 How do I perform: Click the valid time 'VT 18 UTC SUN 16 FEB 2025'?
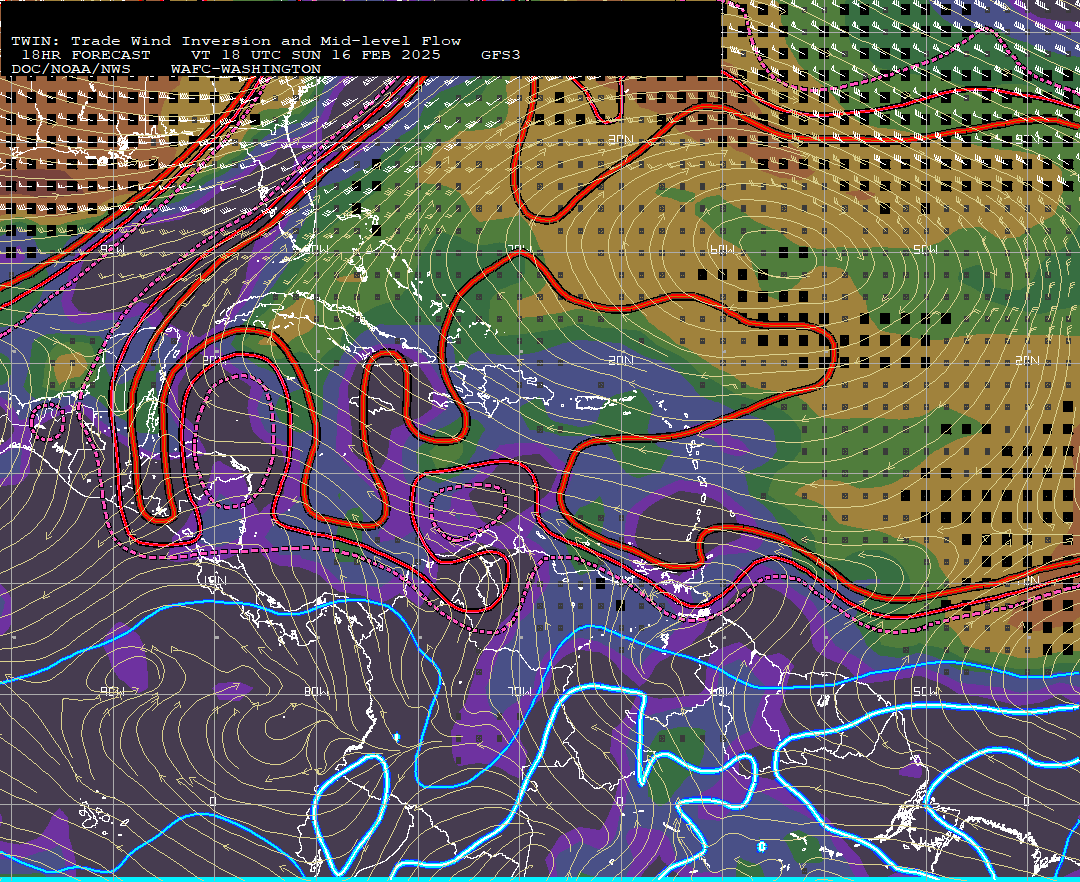315,55
